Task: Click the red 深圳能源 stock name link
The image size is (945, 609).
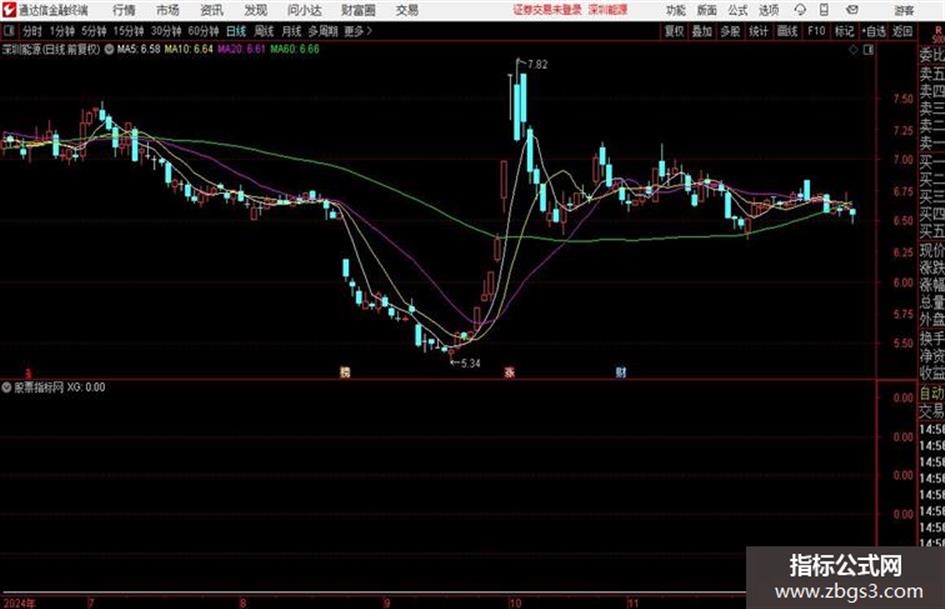Action: (x=608, y=10)
